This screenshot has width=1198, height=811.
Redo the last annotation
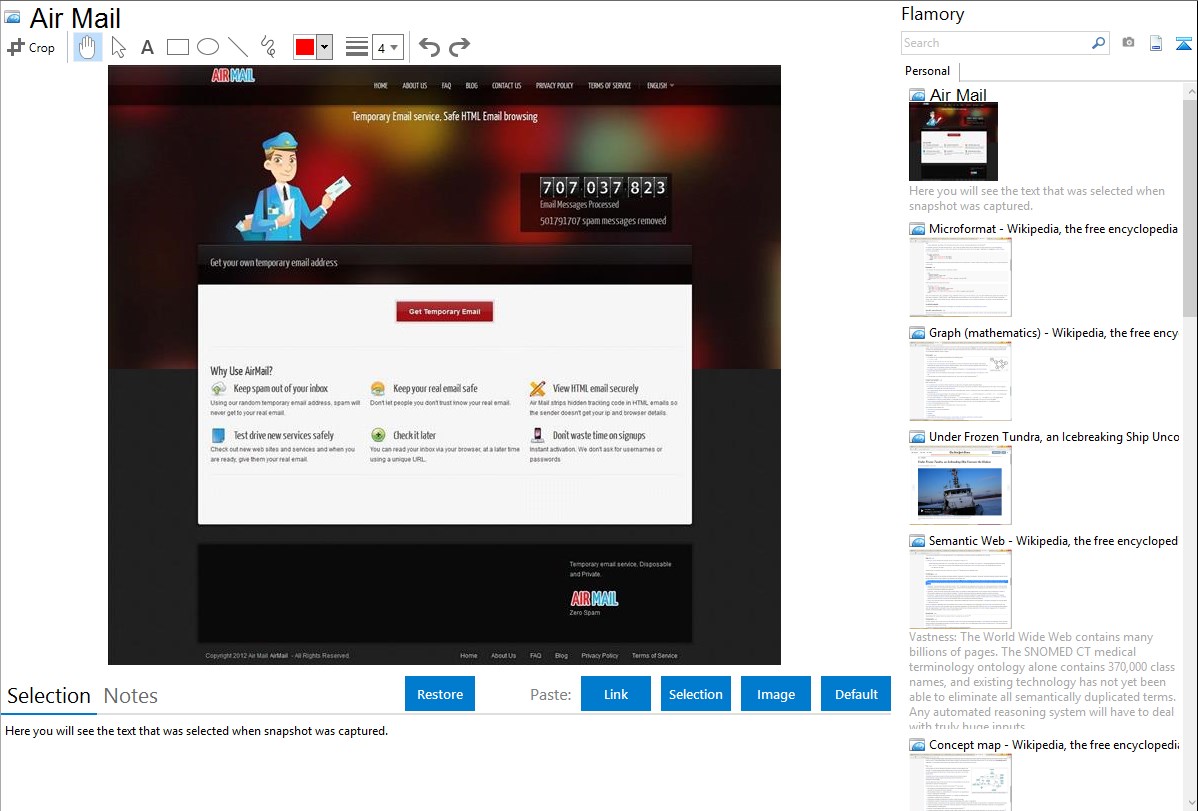(459, 47)
